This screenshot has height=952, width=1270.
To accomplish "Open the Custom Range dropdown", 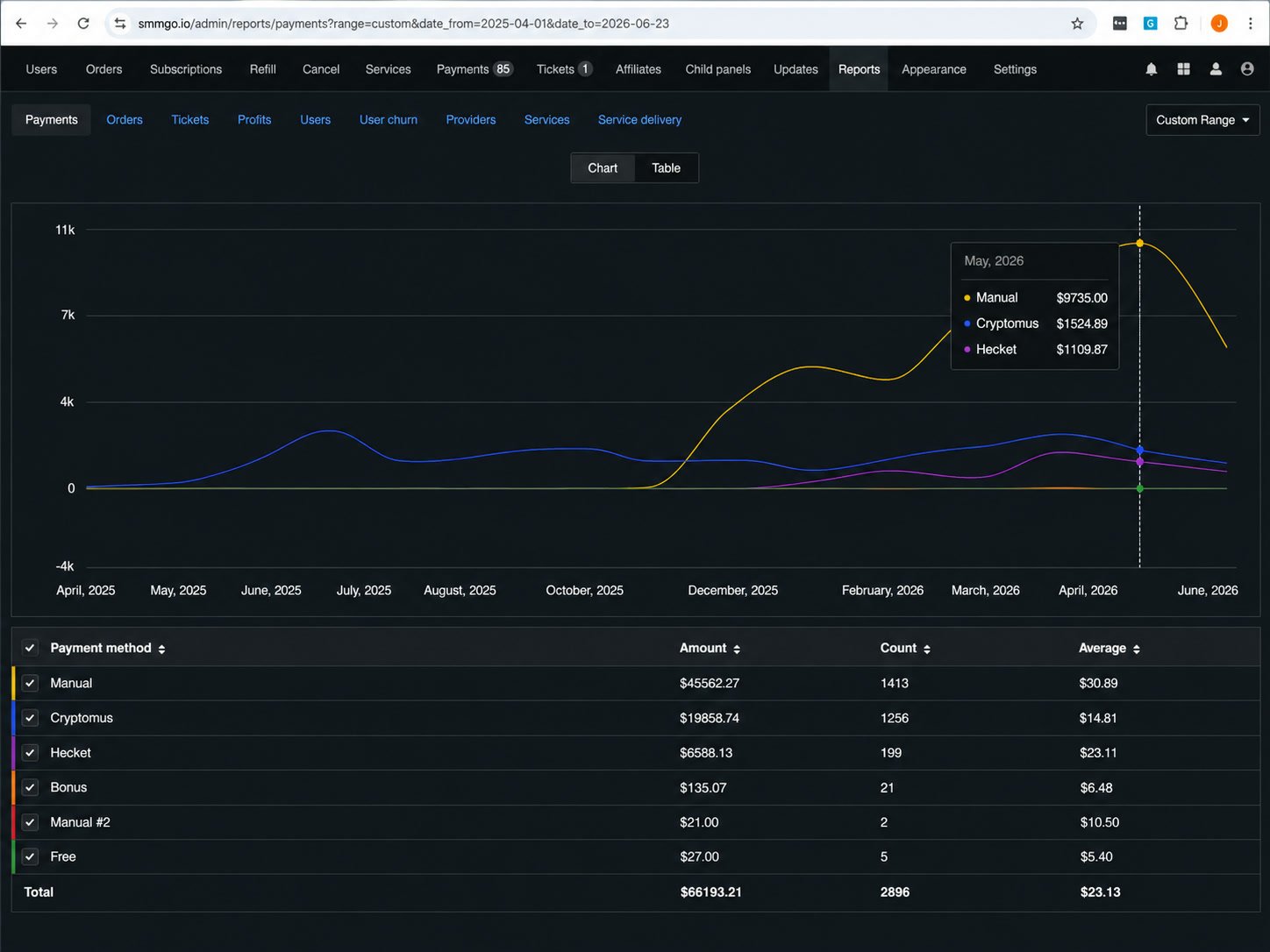I will [1202, 120].
